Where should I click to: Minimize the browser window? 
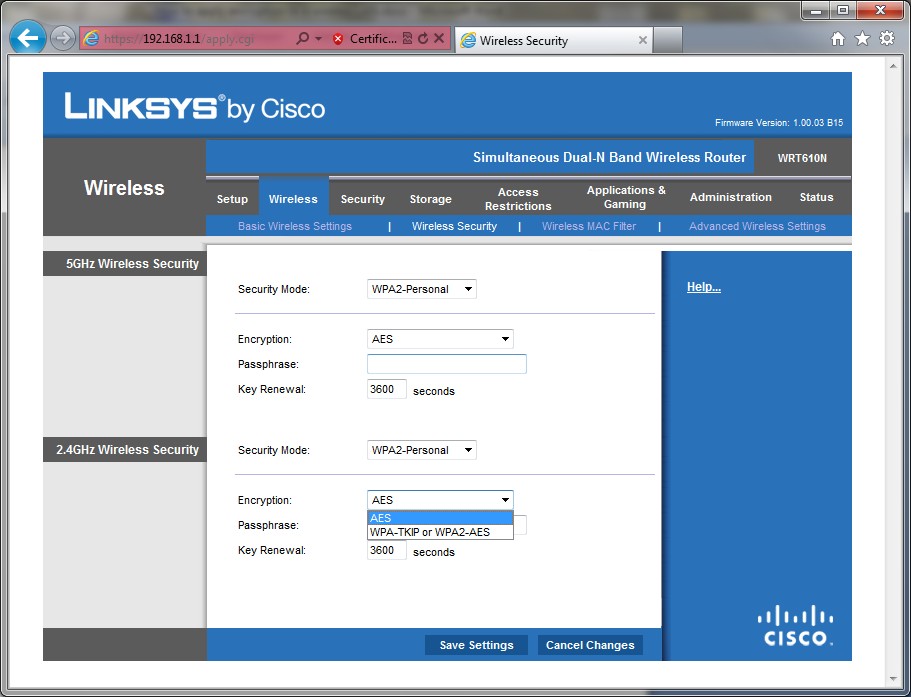tap(816, 10)
